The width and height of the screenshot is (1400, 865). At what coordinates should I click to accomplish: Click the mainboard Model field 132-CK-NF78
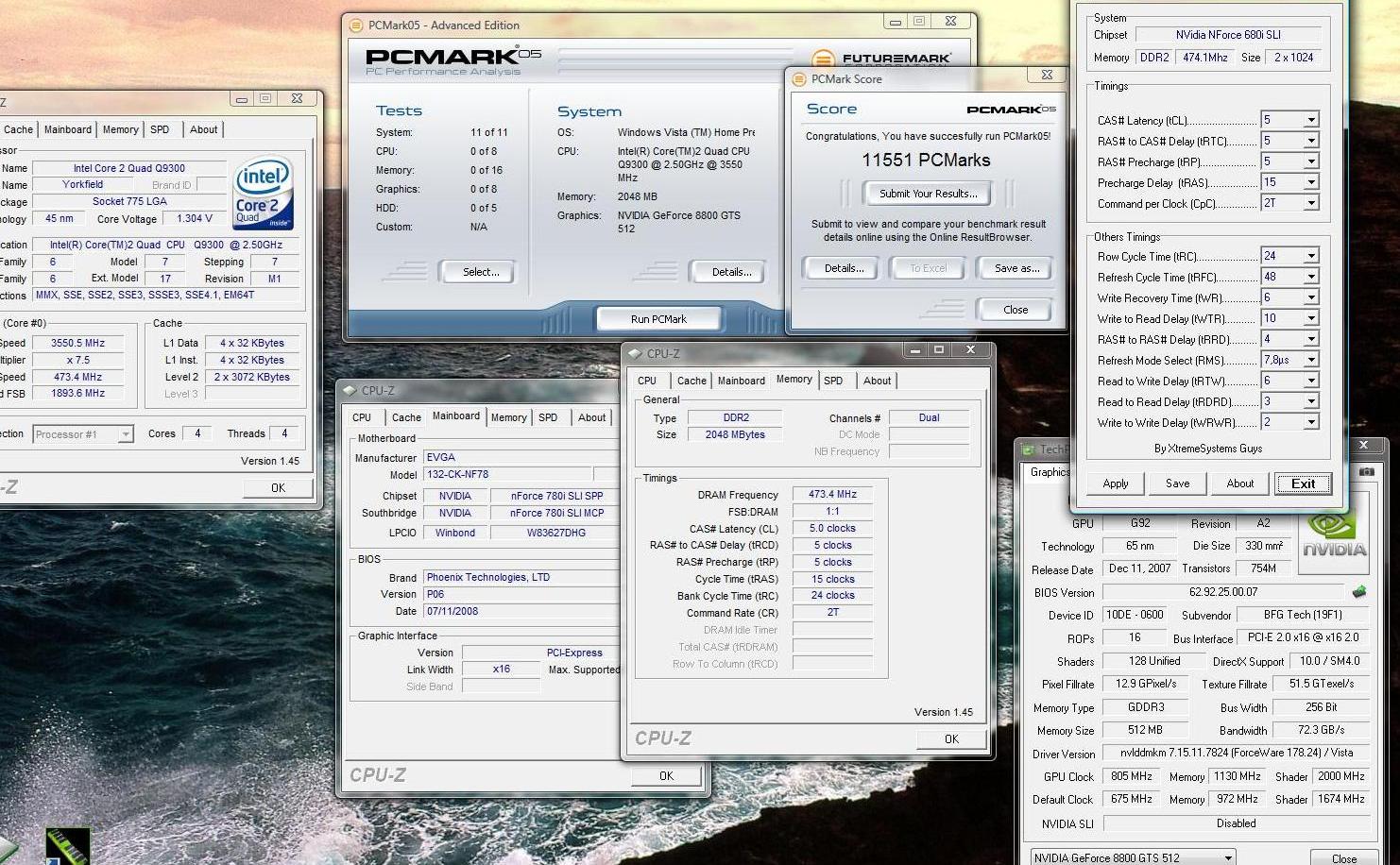click(x=508, y=475)
